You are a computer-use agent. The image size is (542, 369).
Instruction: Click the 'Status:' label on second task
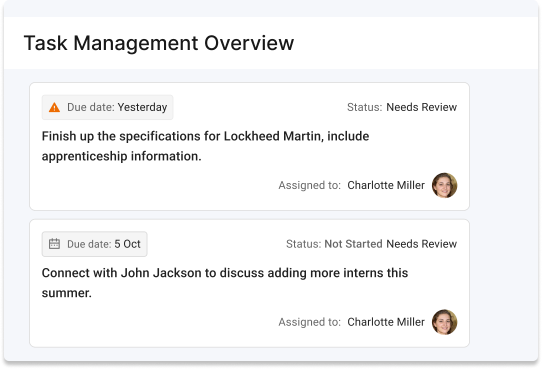click(303, 244)
